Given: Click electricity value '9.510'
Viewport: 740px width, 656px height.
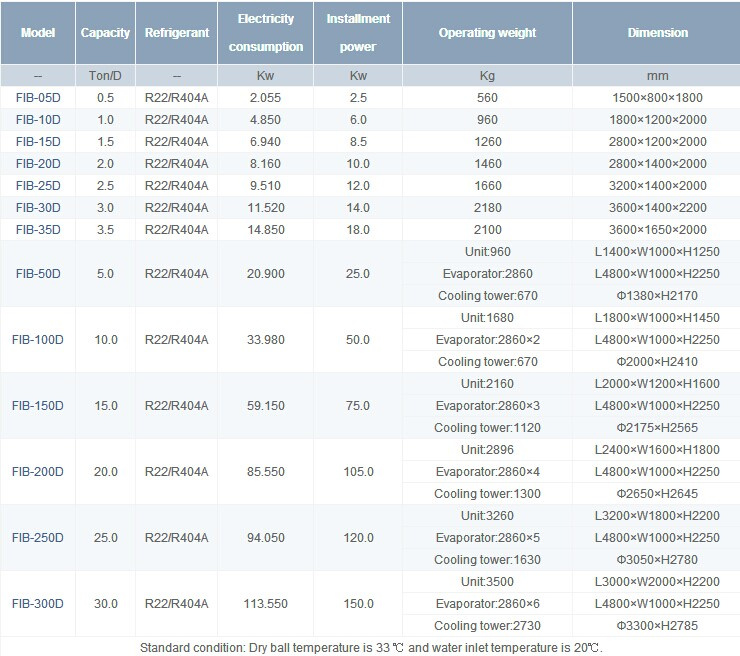Looking at the screenshot, I should [x=265, y=185].
